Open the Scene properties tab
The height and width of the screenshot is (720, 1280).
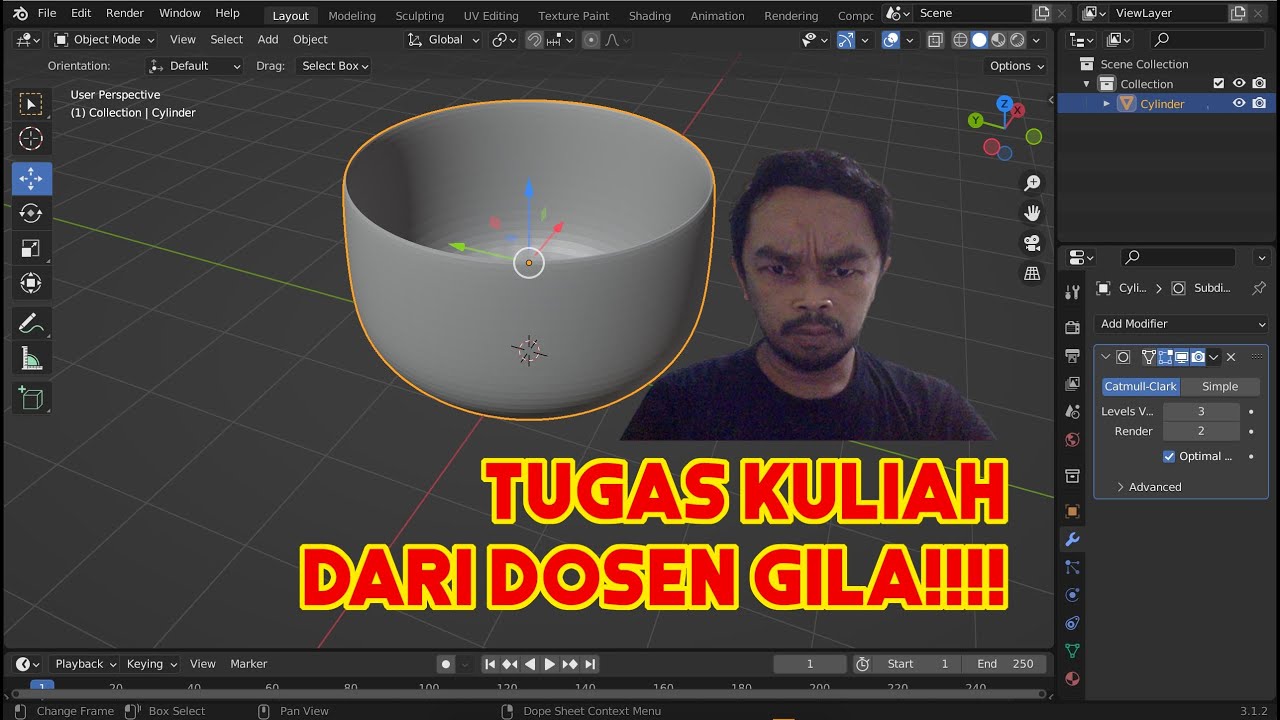click(x=1072, y=411)
